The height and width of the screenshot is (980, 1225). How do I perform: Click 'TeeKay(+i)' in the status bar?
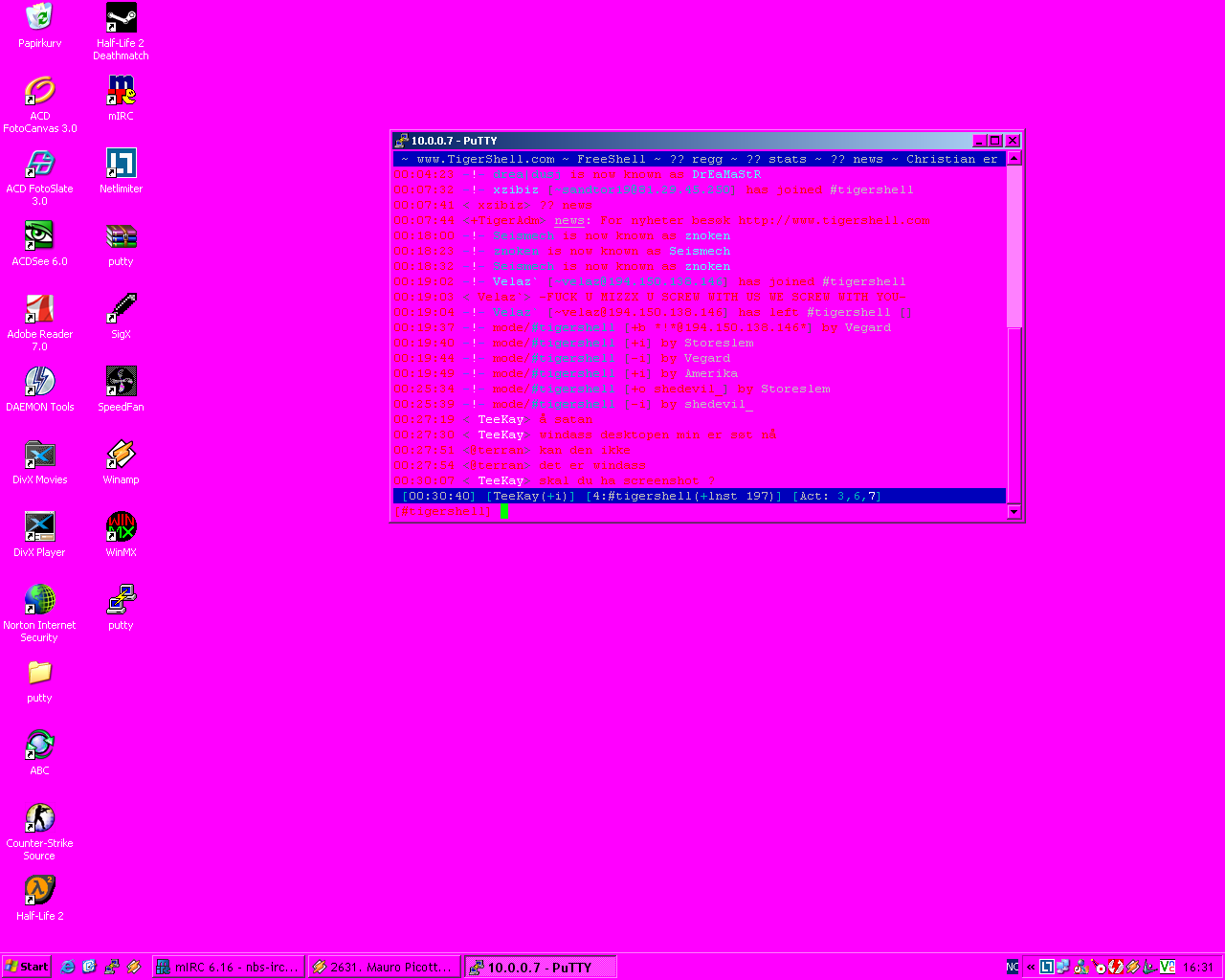531,496
